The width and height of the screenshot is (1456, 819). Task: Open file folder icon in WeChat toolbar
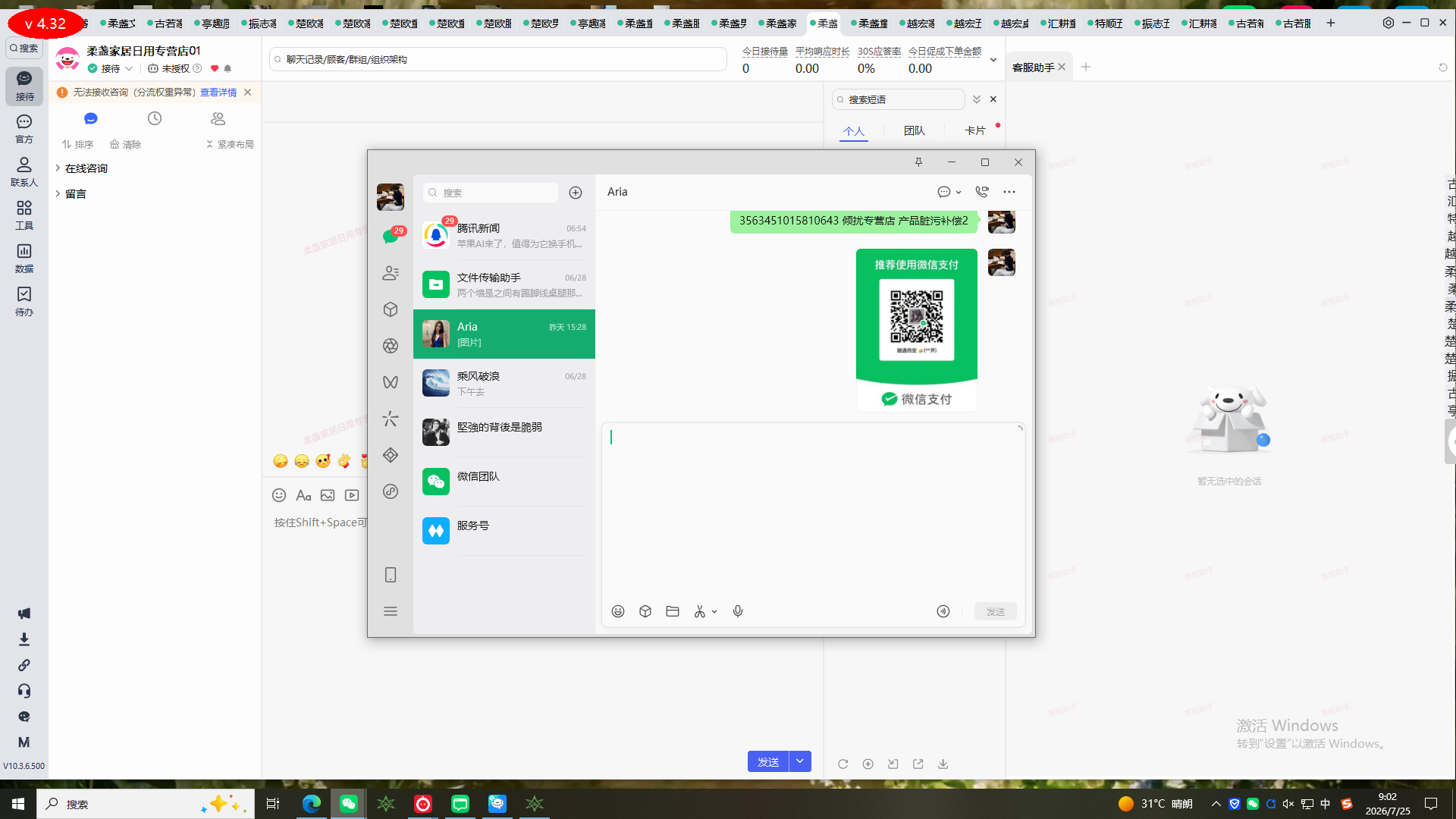(x=673, y=611)
